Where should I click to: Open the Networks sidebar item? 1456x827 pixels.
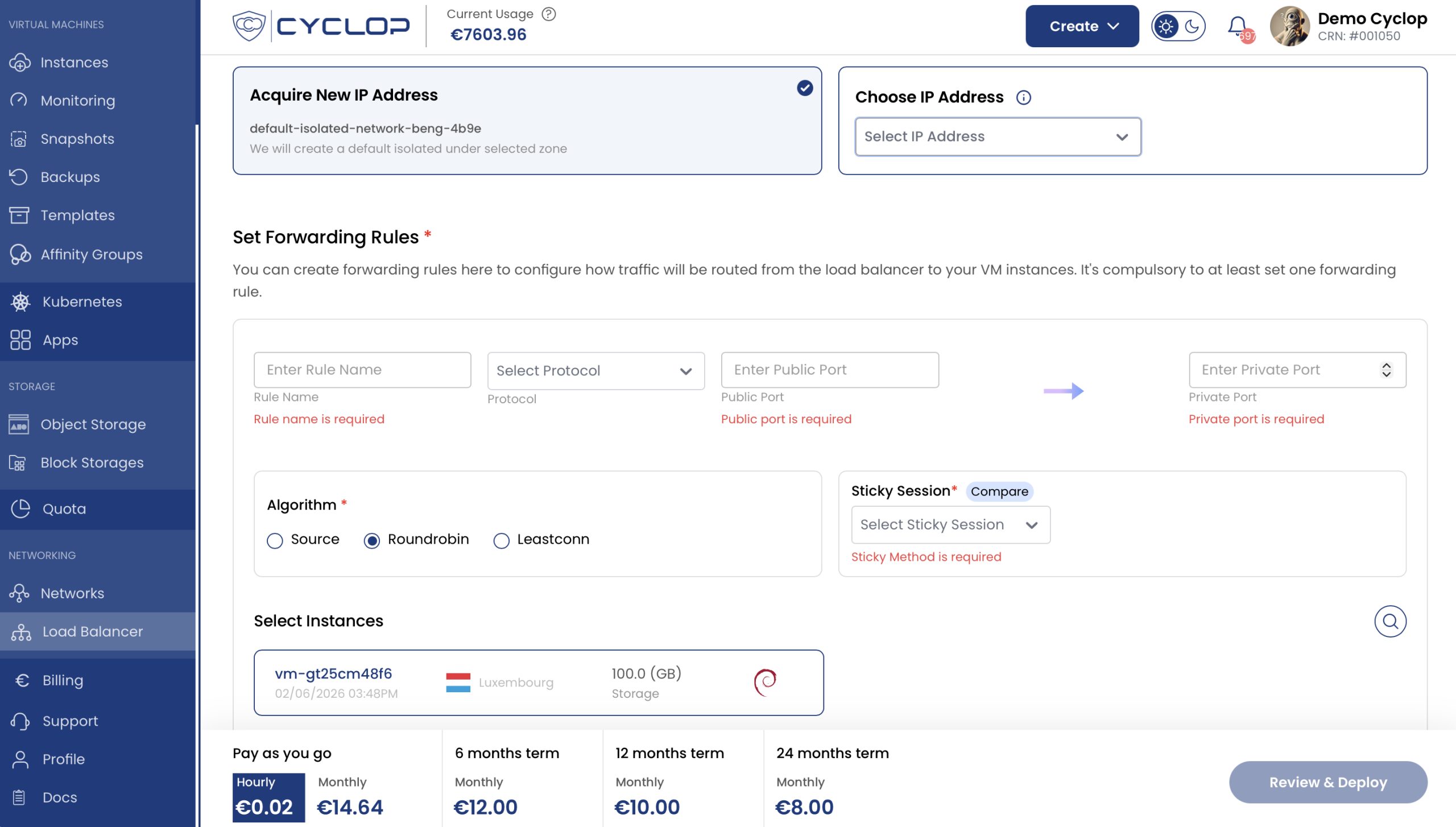pyautogui.click(x=72, y=593)
